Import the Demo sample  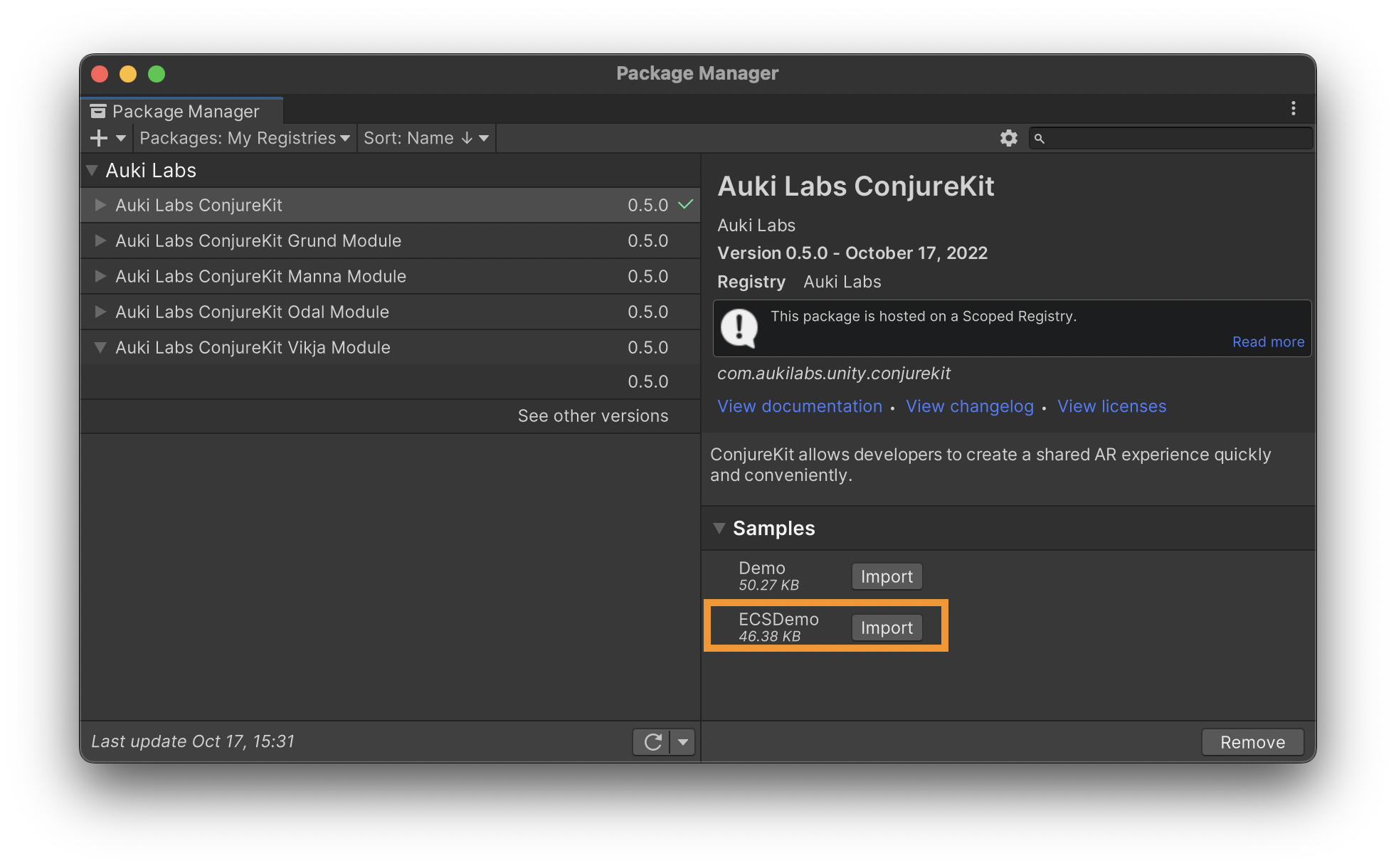[x=887, y=576]
